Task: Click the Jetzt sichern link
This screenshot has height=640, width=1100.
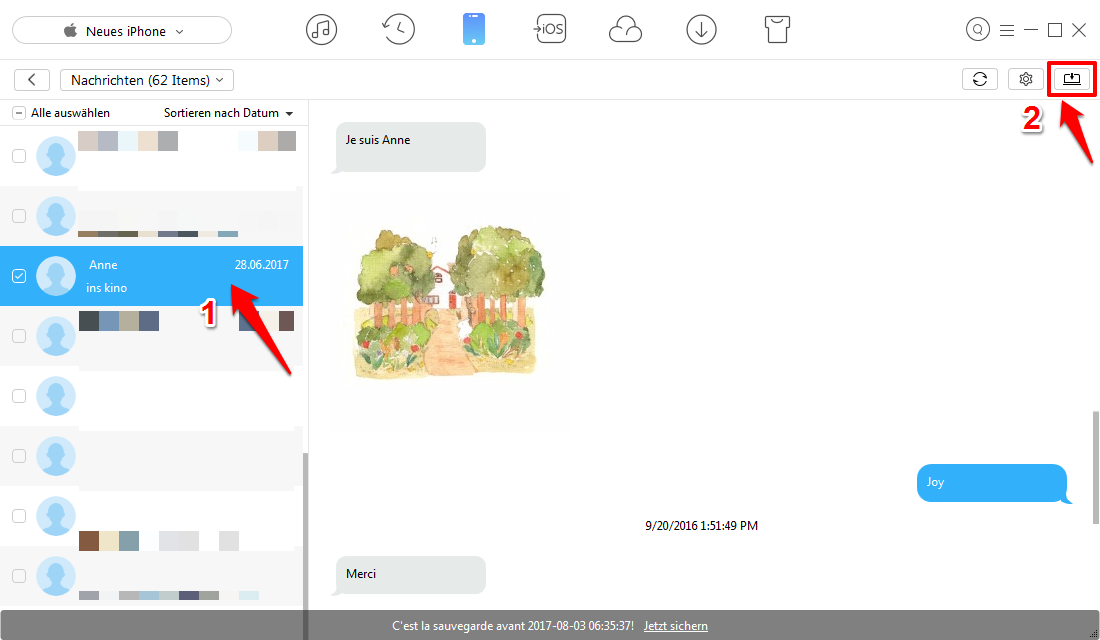Action: (676, 626)
